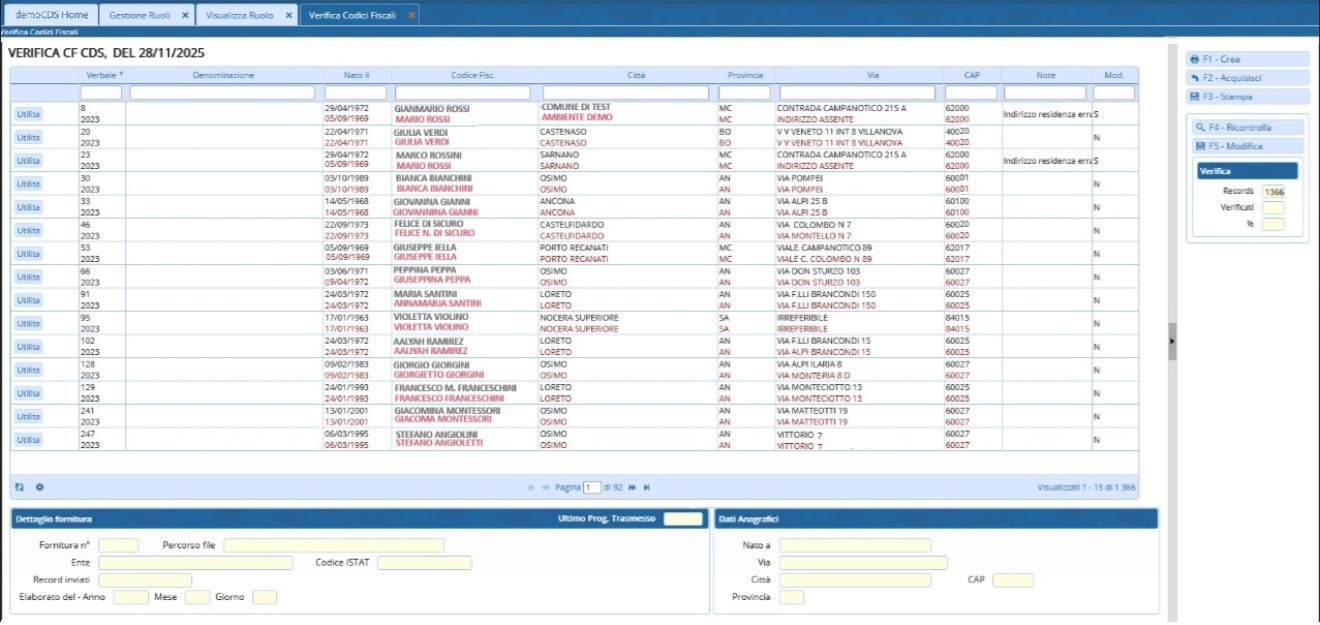Click F2 - Acquisisci button

pos(1246,78)
